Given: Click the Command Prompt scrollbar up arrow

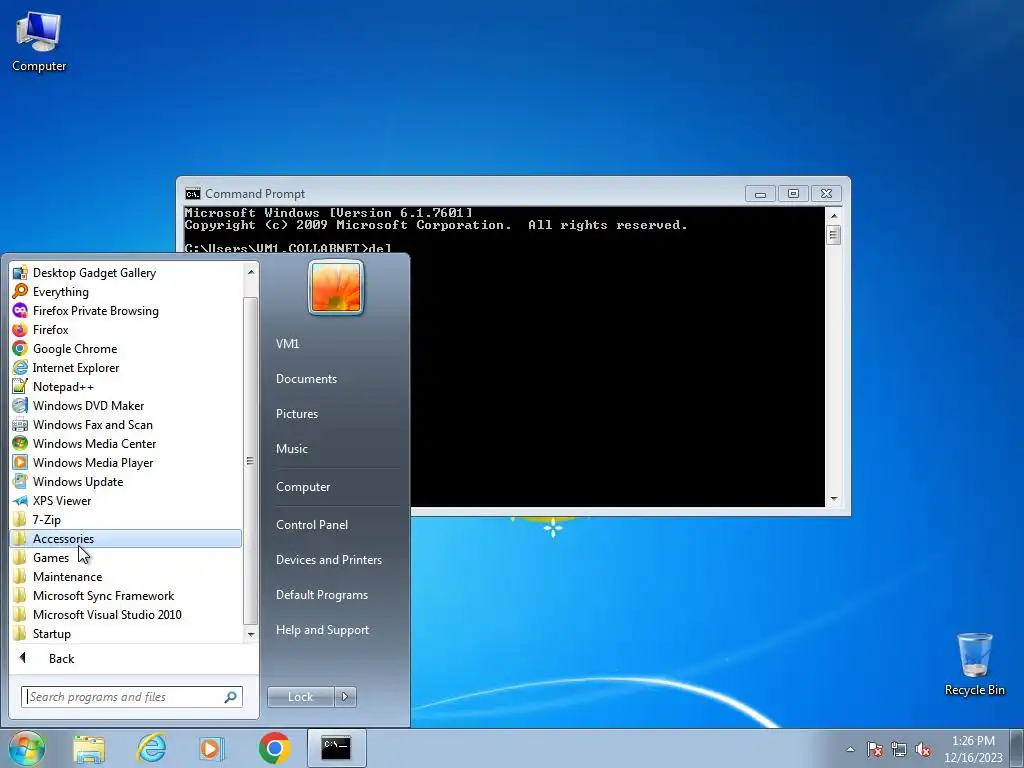Looking at the screenshot, I should (x=833, y=216).
